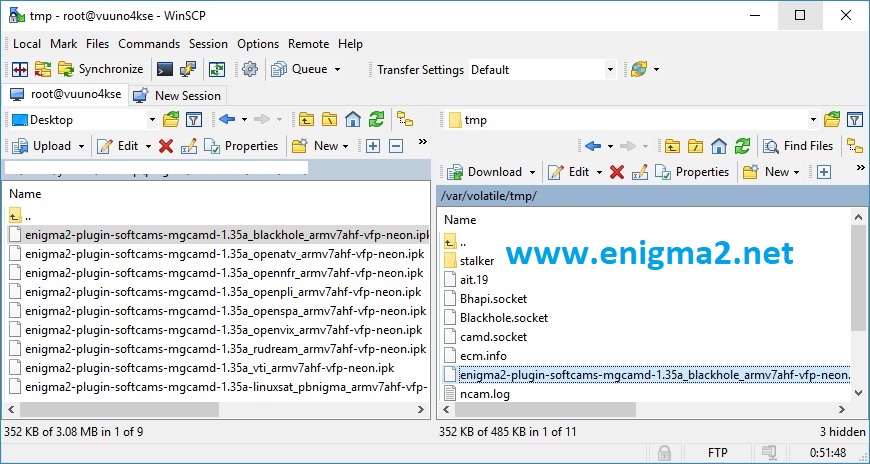Click the local directory tree icon
Screen dimensions: 870x464
[405, 119]
